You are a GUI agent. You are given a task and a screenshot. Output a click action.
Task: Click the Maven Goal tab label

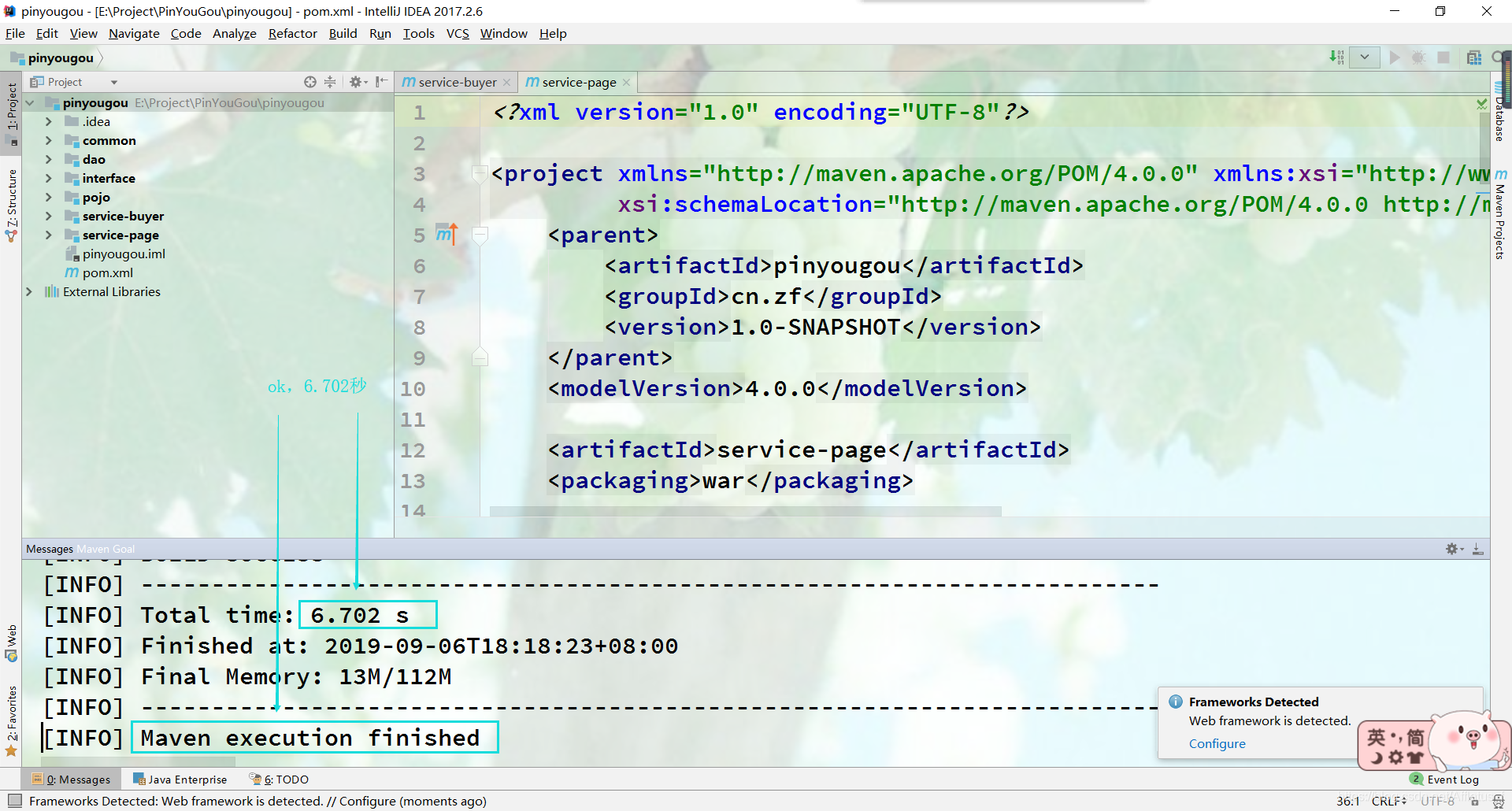pos(106,549)
